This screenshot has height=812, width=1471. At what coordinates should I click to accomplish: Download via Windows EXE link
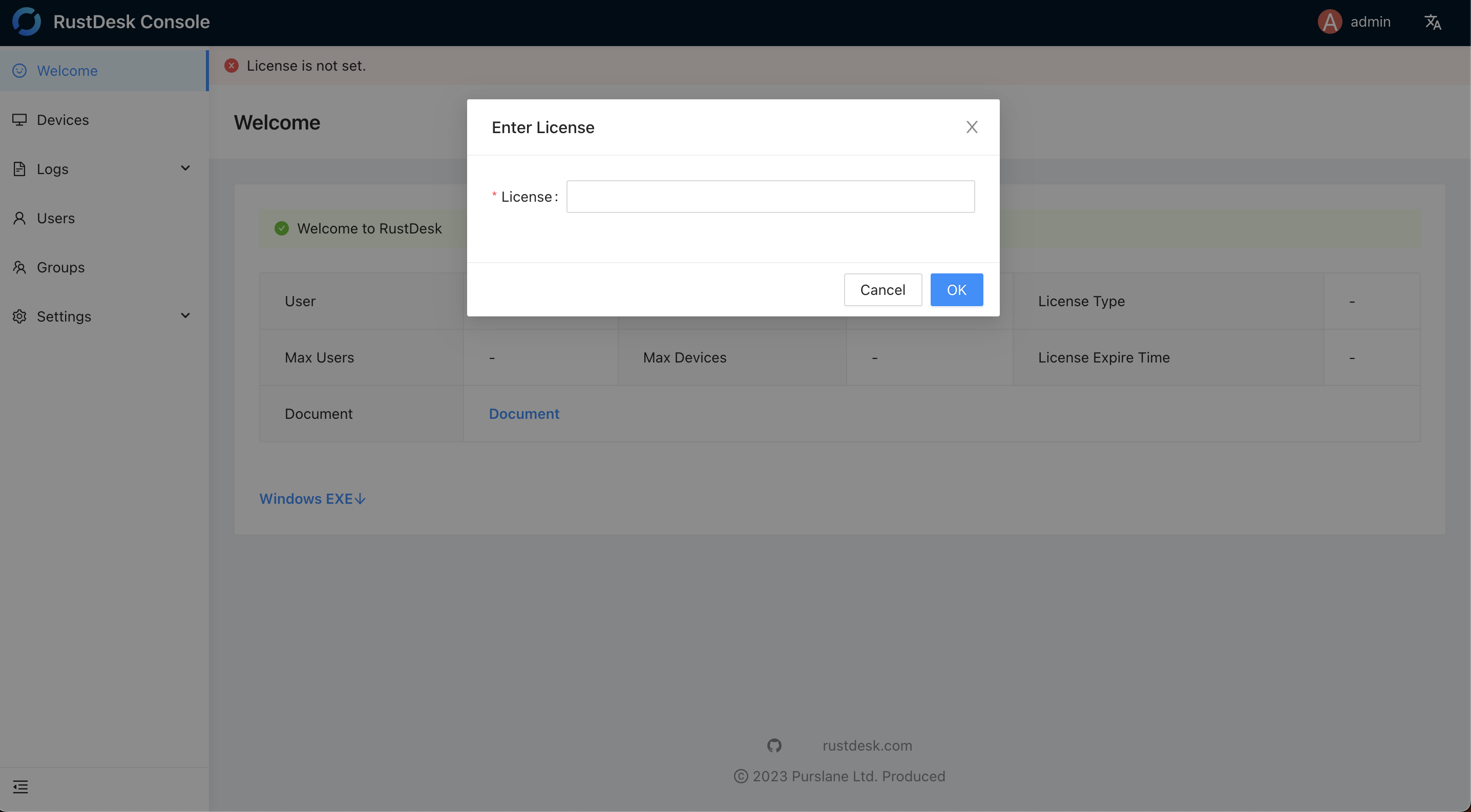click(x=312, y=499)
